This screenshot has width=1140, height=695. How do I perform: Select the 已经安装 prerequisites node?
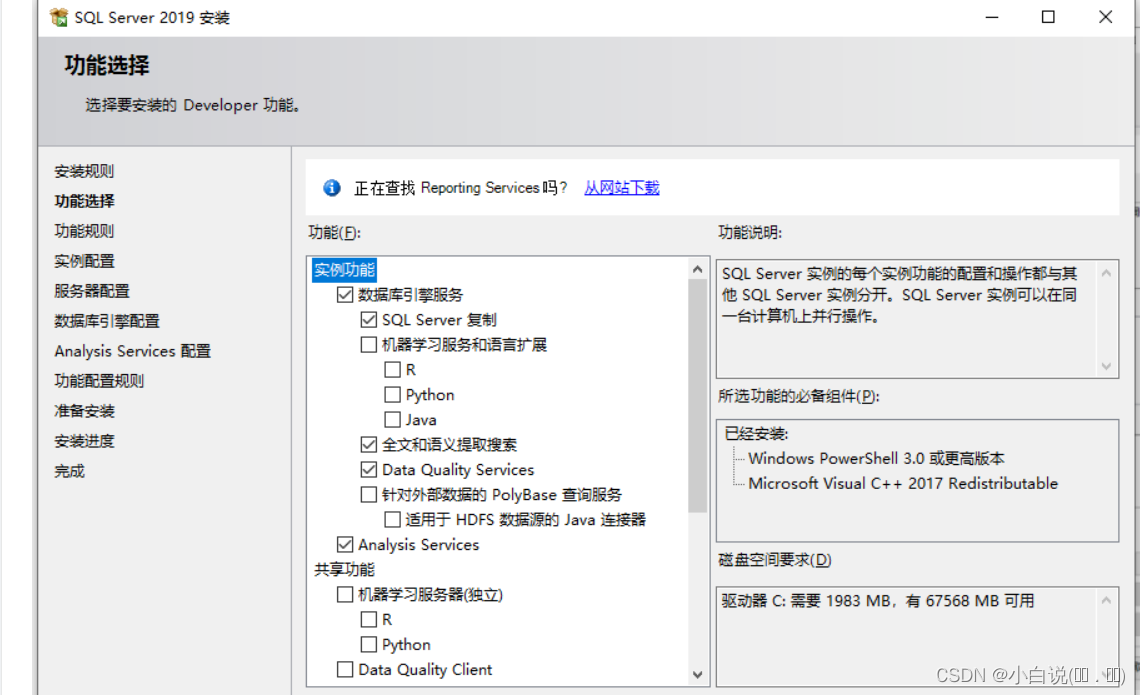click(756, 433)
